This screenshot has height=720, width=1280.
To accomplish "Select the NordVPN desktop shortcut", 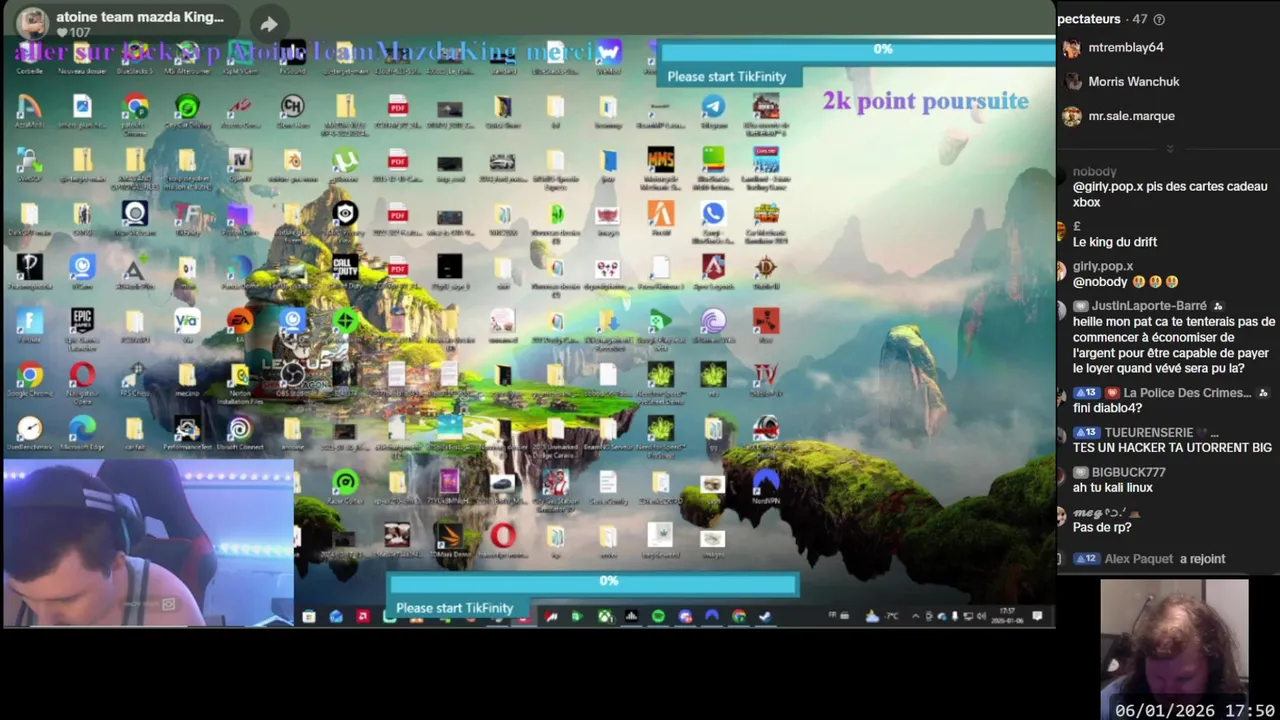I will tap(766, 485).
